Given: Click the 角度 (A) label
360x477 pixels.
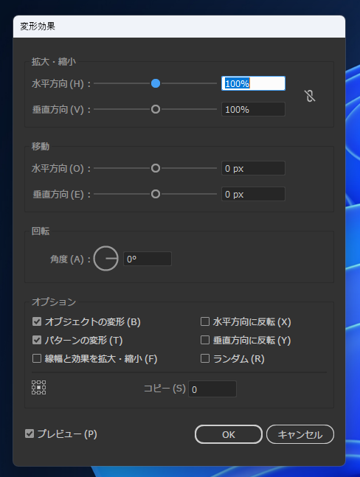Looking at the screenshot, I should tap(70, 259).
